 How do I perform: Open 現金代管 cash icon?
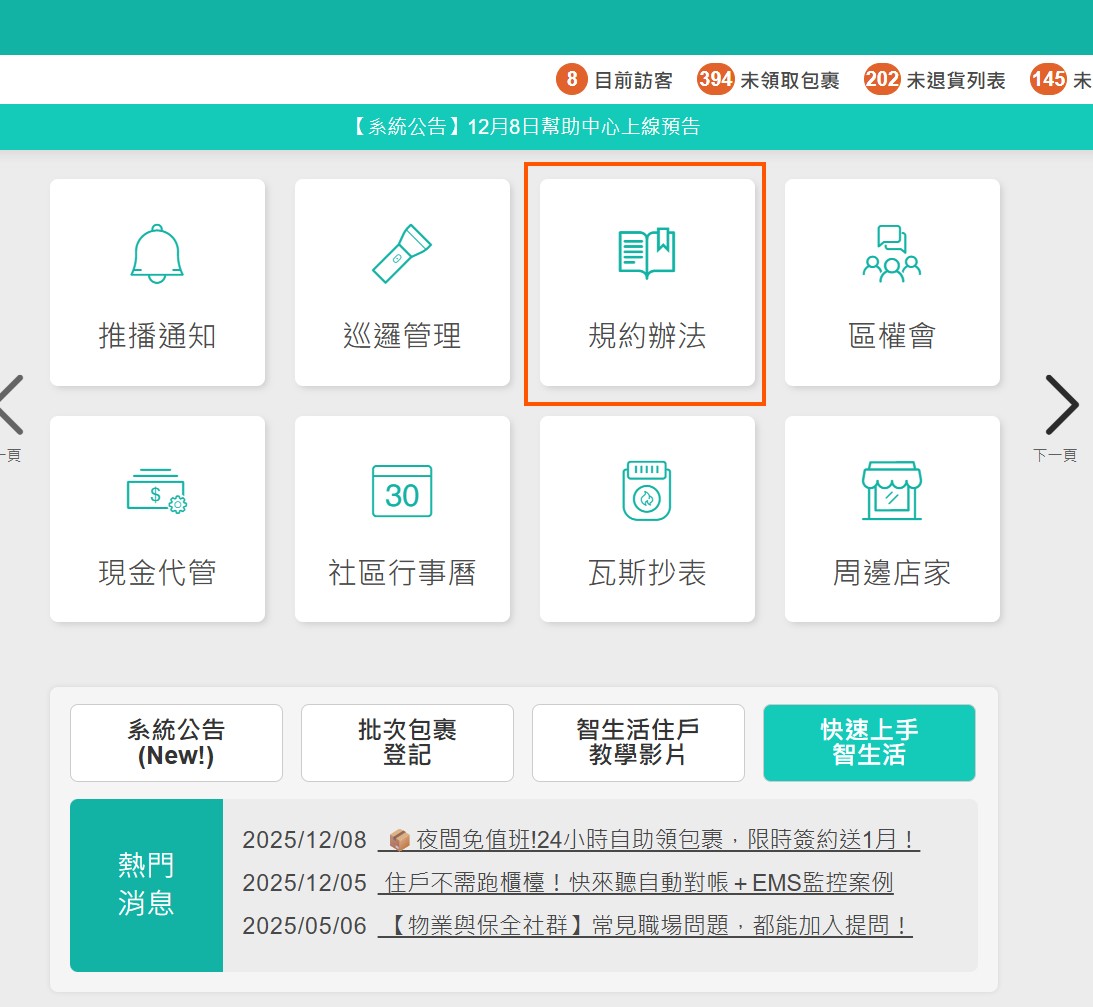157,492
